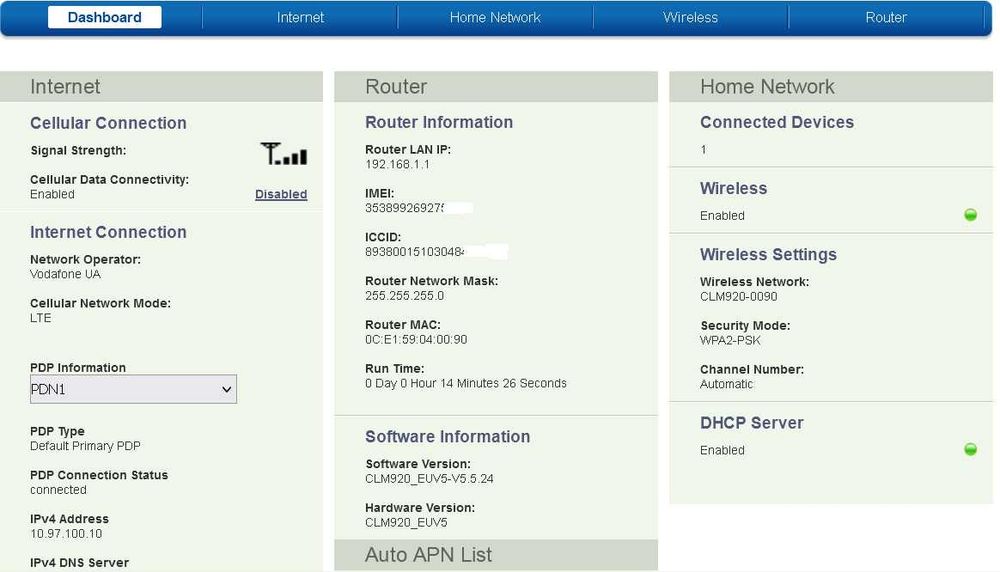Click the connected devices count 1
The height and width of the screenshot is (572, 1000).
[703, 150]
